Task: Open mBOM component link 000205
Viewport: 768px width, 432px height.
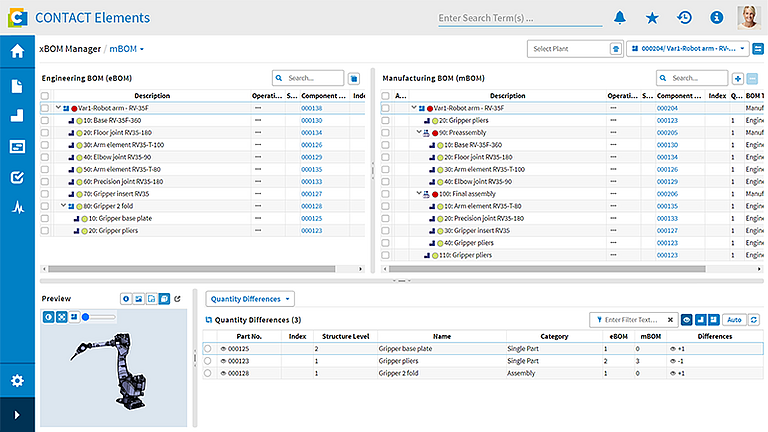Action: [x=667, y=133]
